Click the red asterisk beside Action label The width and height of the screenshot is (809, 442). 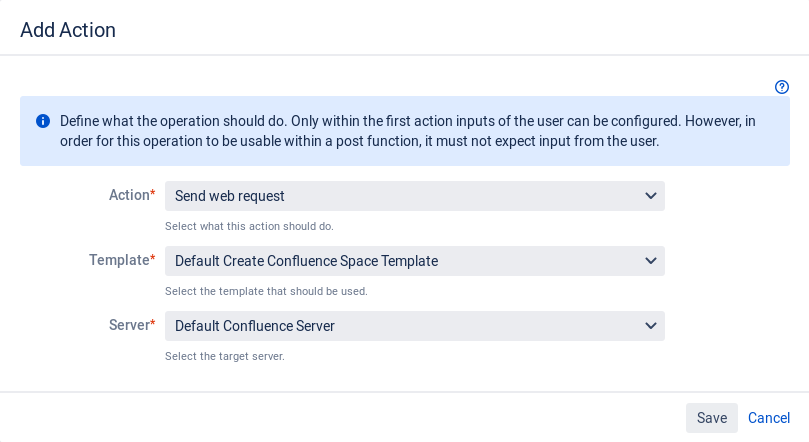(x=153, y=192)
